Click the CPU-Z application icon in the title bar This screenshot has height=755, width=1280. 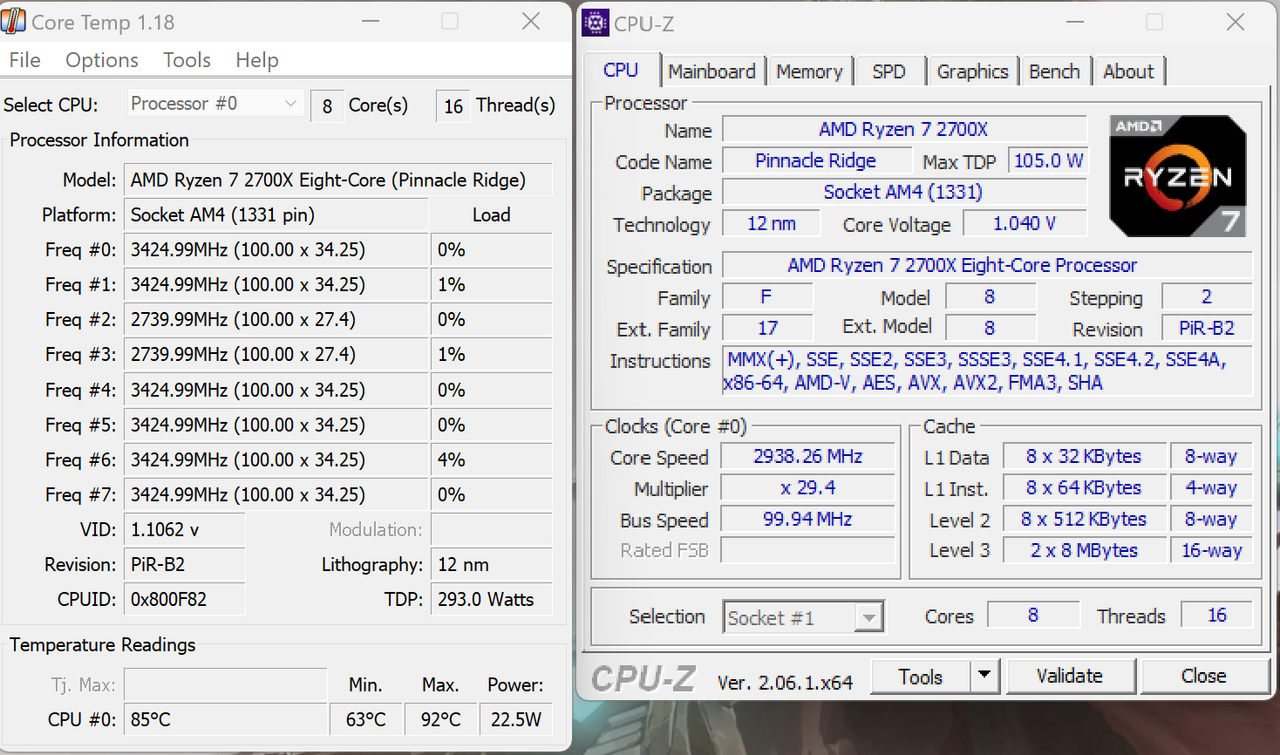[595, 21]
